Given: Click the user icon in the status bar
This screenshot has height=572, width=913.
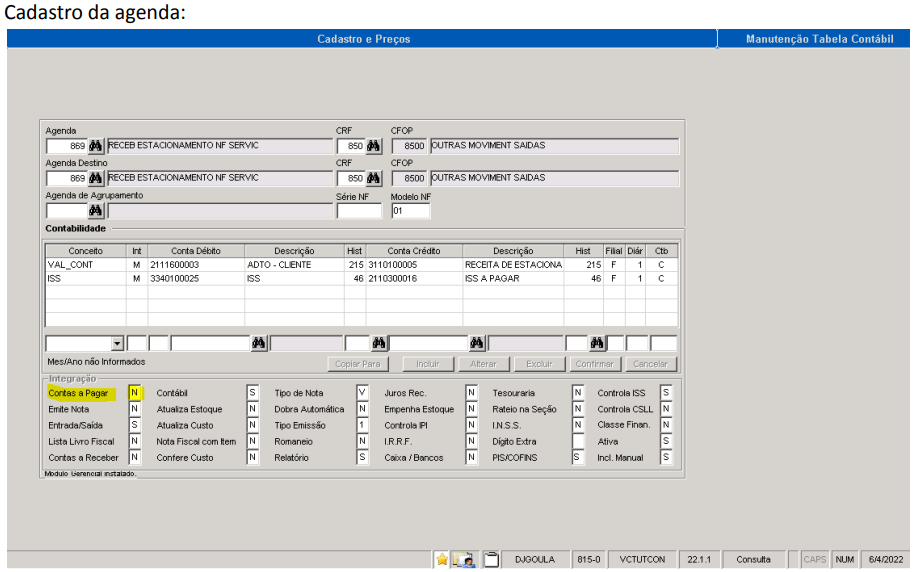Looking at the screenshot, I should tap(465, 559).
